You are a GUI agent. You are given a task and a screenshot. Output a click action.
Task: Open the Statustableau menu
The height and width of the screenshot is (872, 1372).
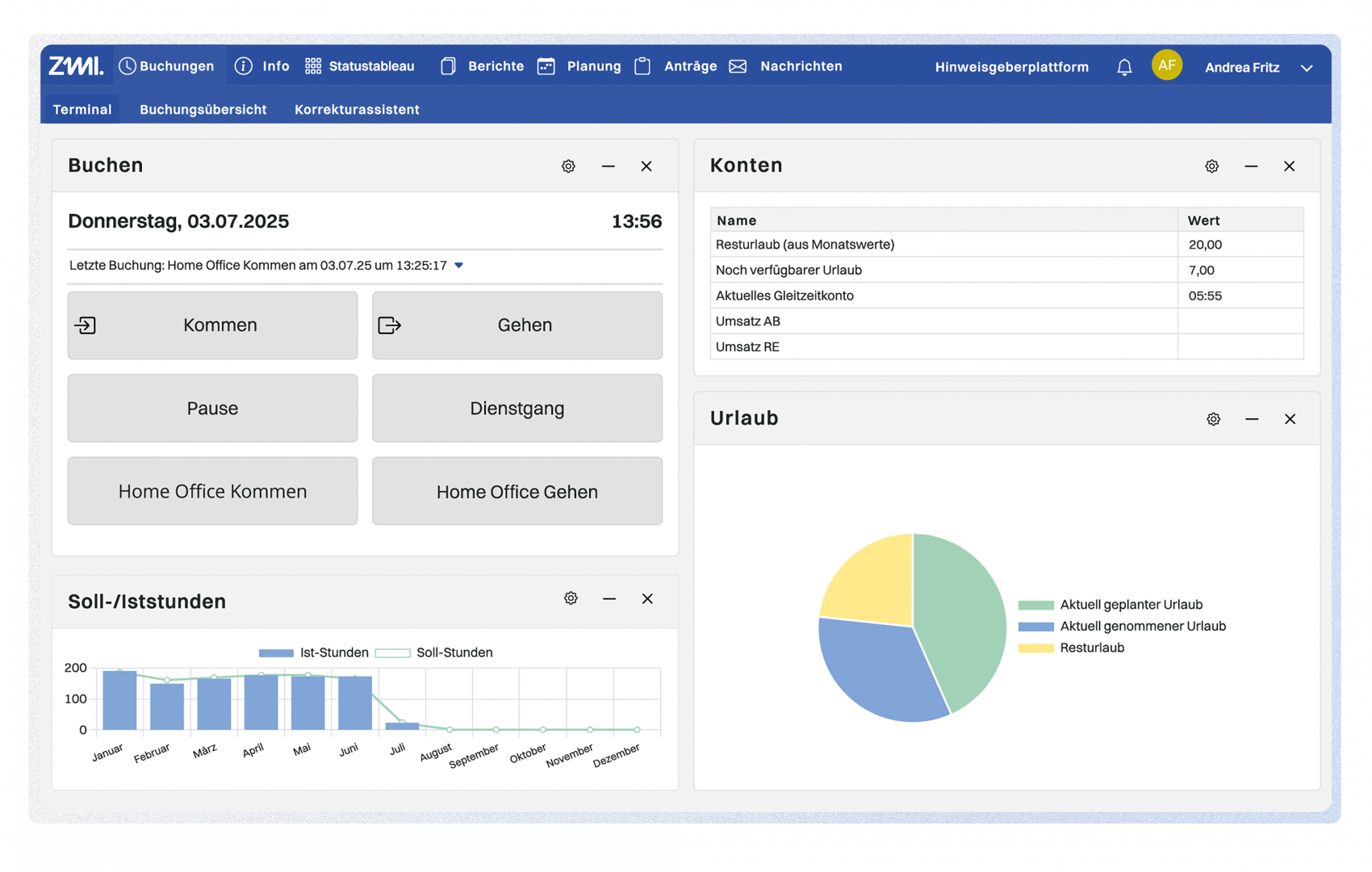[360, 66]
